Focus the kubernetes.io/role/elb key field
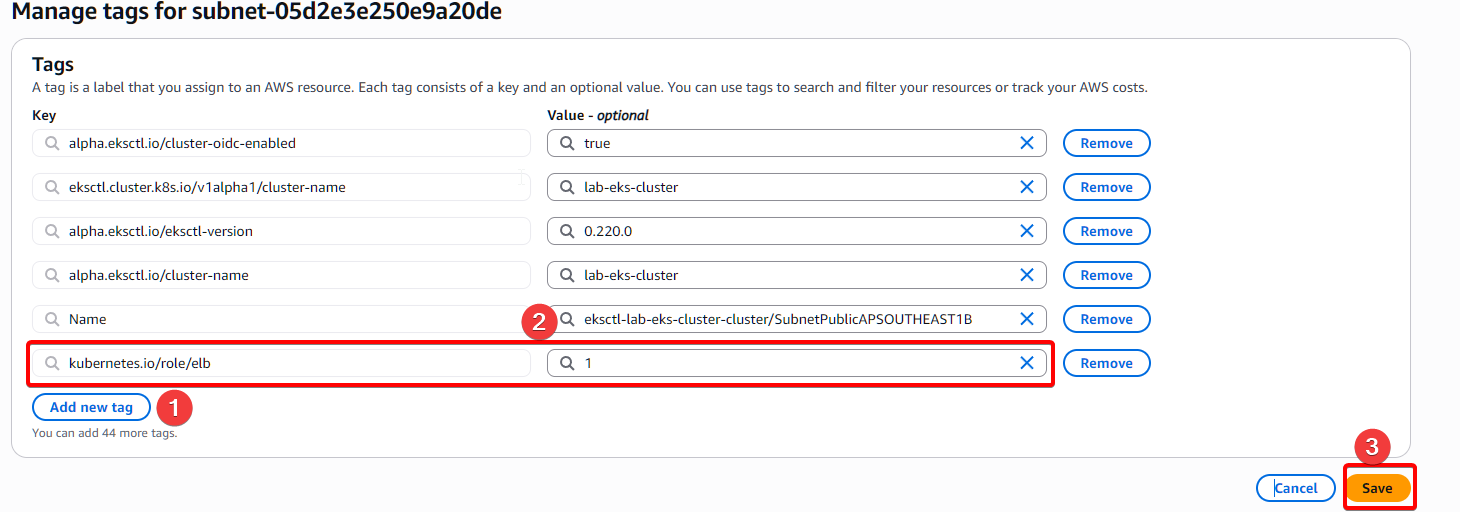The image size is (1460, 512). pos(290,363)
